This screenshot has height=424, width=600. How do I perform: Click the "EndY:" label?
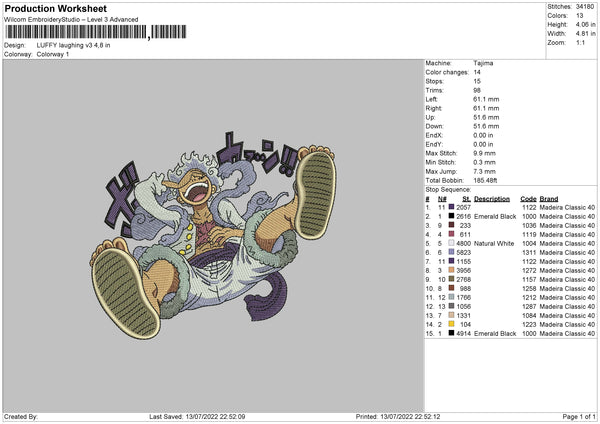(x=434, y=144)
